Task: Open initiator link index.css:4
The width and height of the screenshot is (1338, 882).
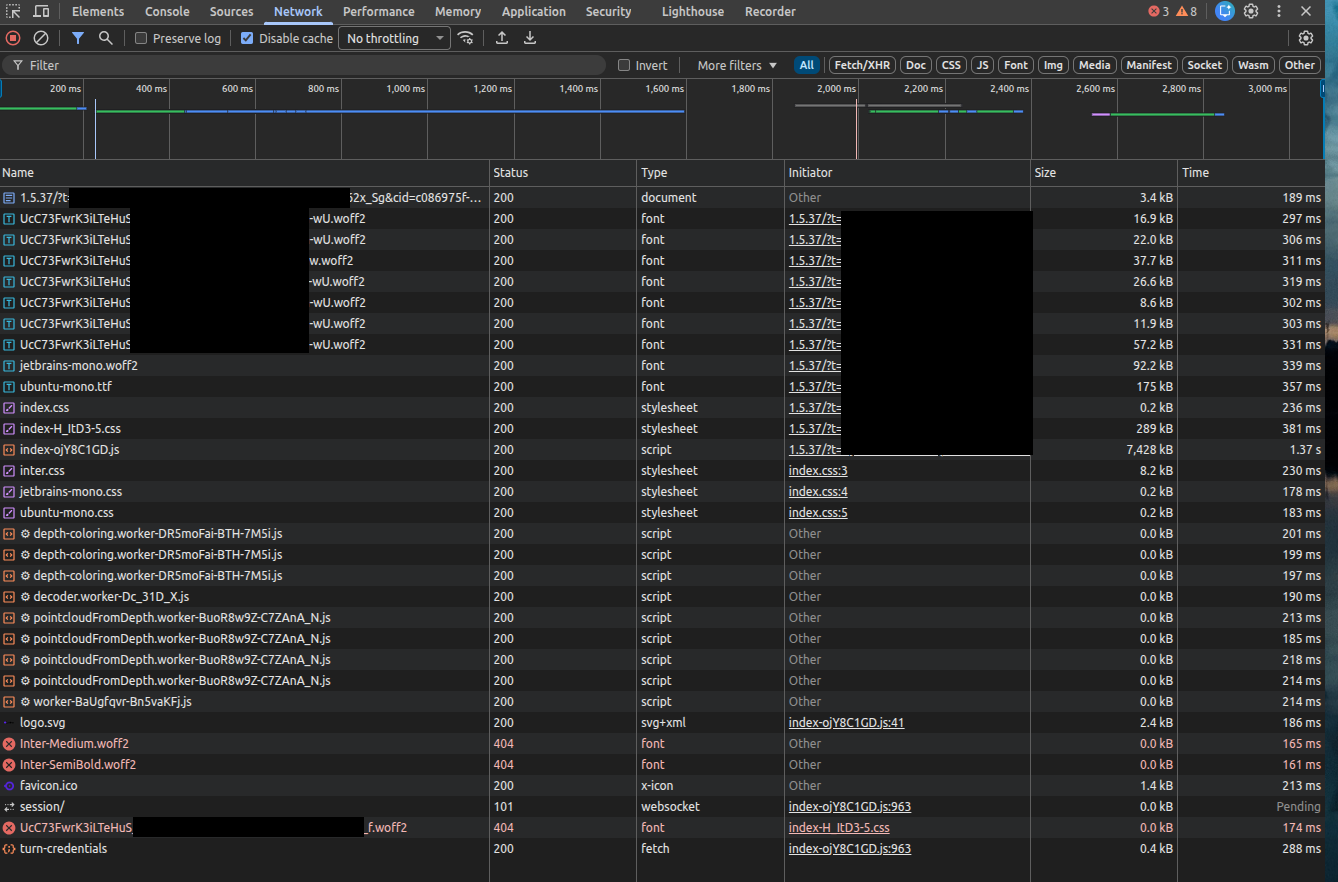Action: coord(818,492)
